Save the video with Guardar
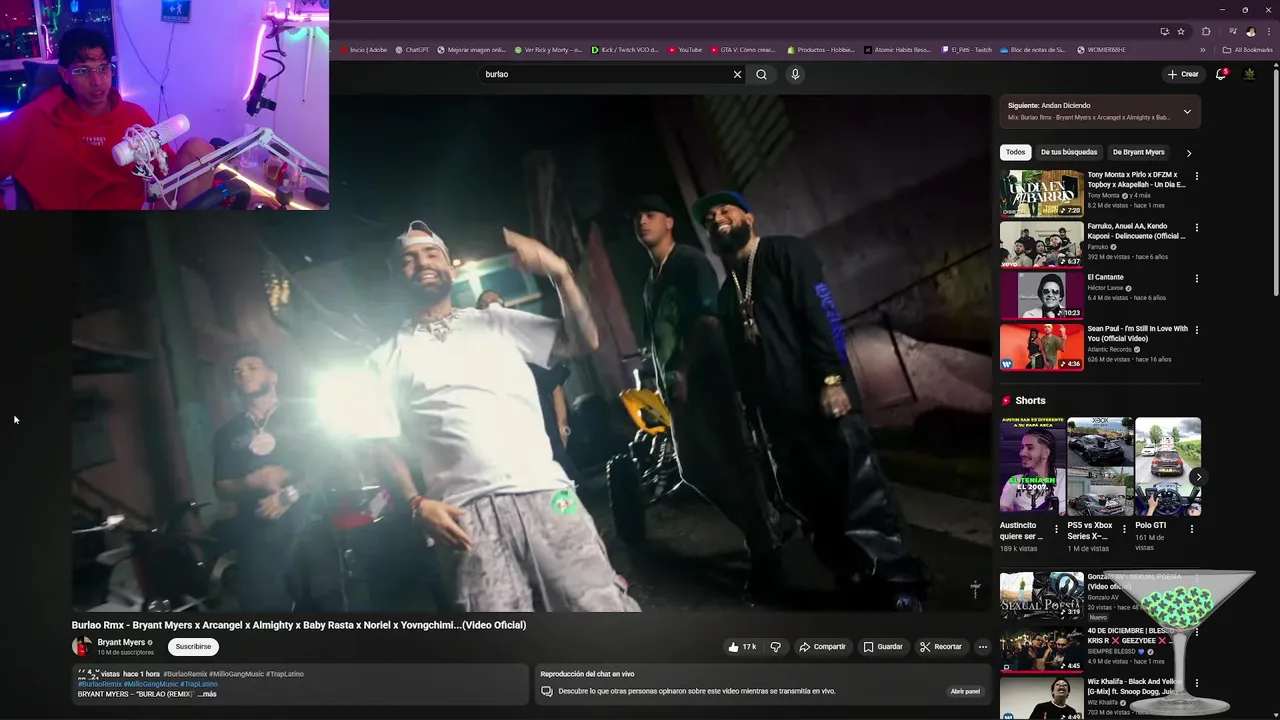Image resolution: width=1280 pixels, height=720 pixels. point(883,647)
